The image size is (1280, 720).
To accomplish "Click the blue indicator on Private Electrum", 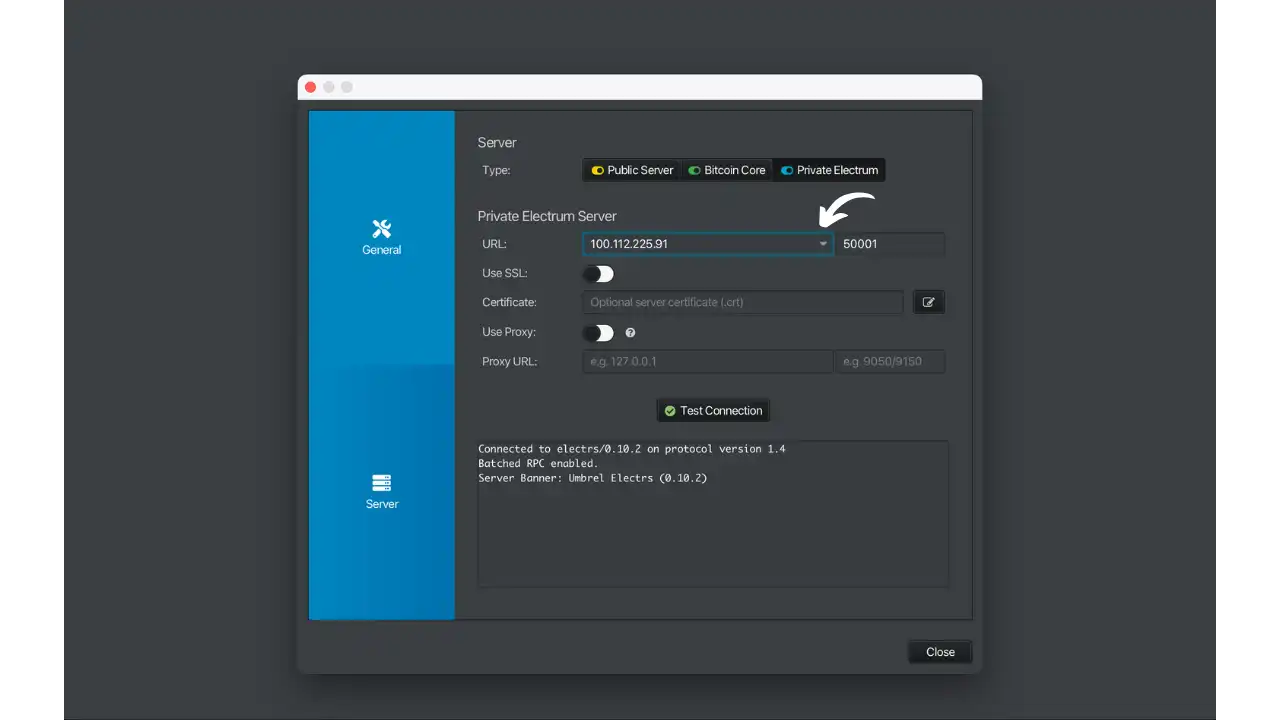I will (x=786, y=170).
